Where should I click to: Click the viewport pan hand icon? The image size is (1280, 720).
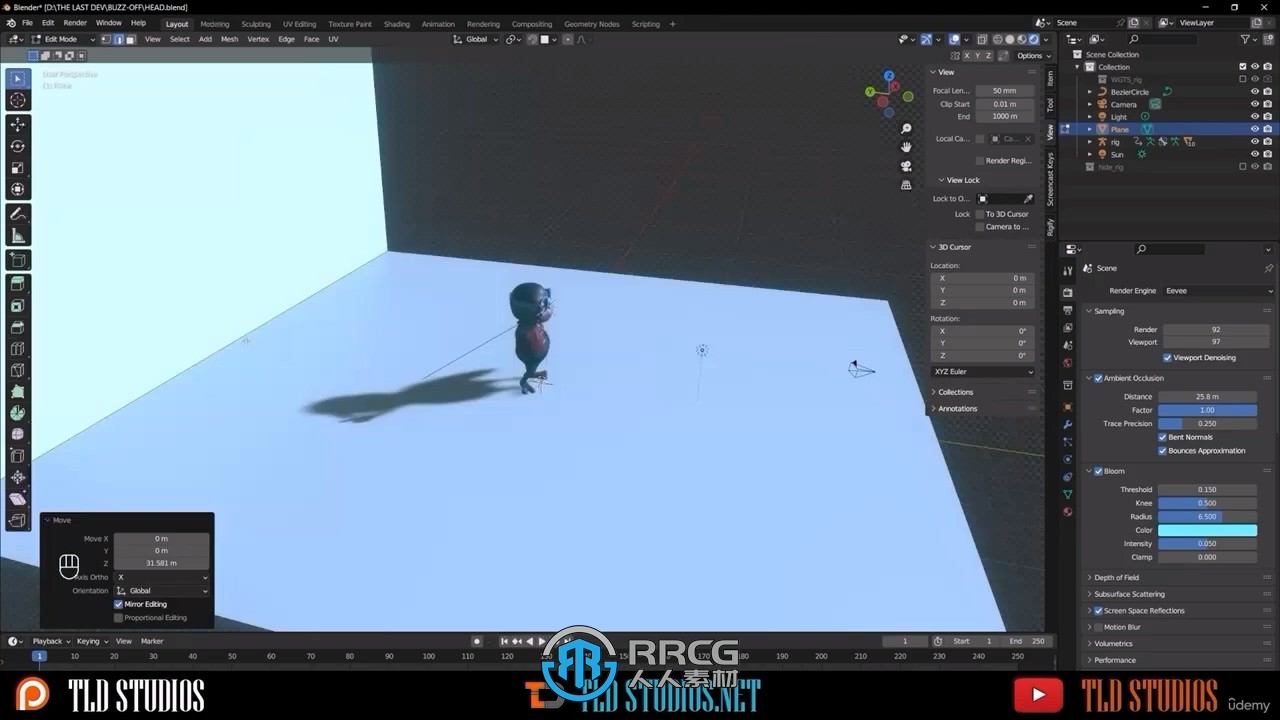906,147
